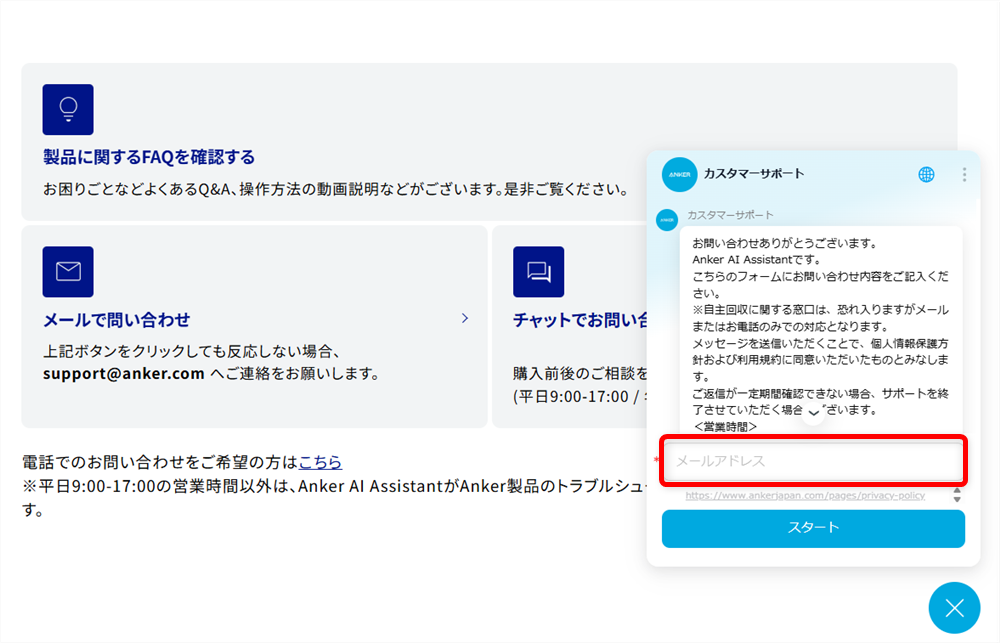Click the 購入前後のご相談 text on chat card
This screenshot has width=1000, height=643.
point(580,373)
